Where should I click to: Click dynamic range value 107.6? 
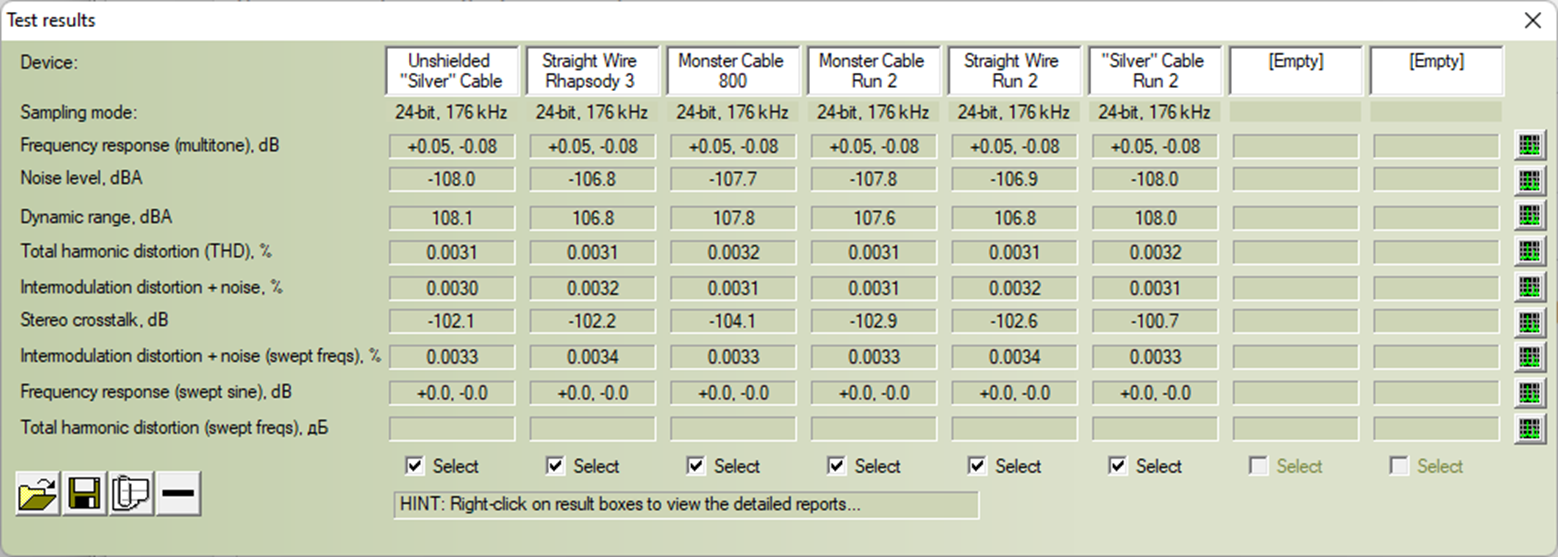coord(873,218)
